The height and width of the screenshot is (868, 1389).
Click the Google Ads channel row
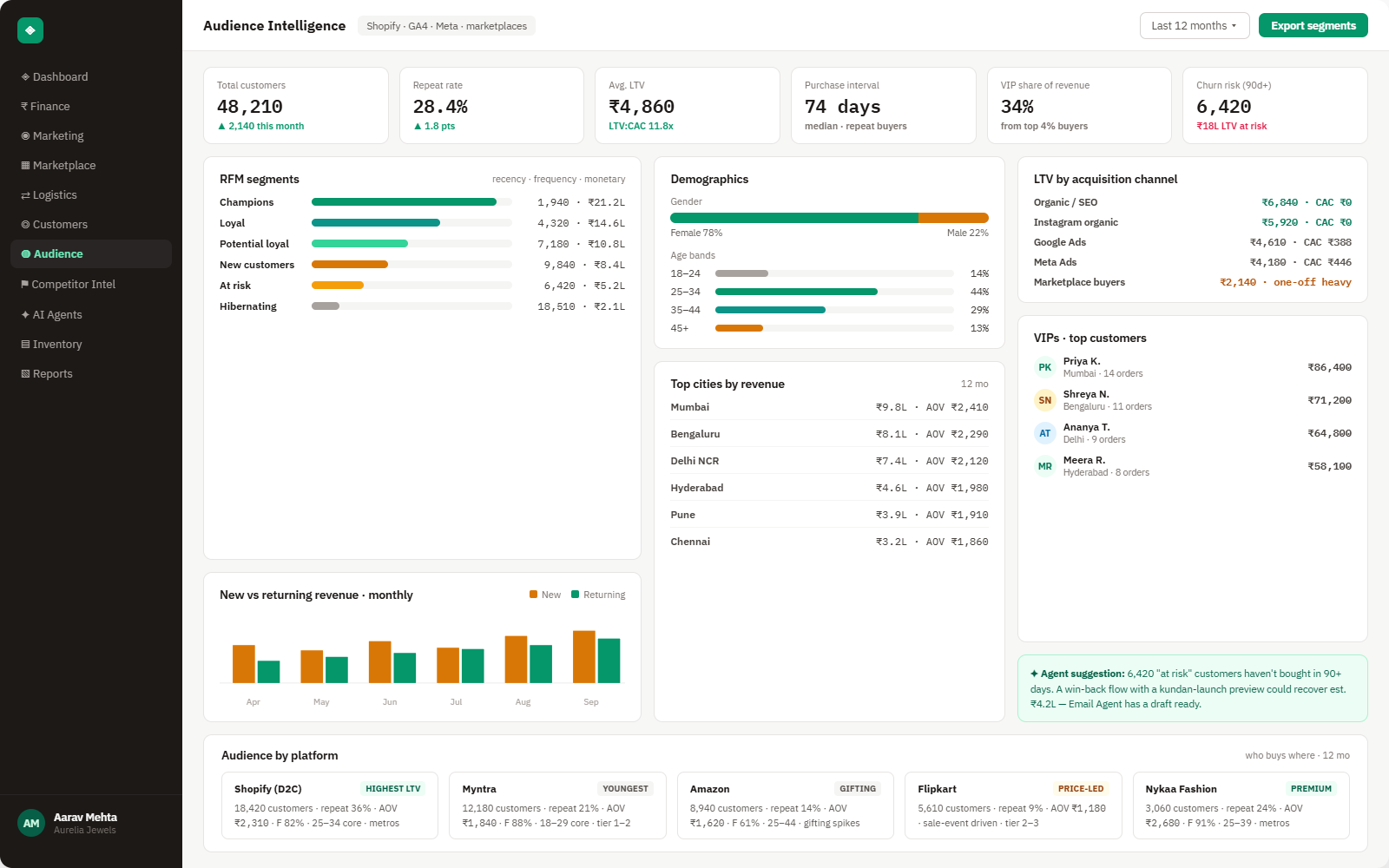(x=1193, y=242)
